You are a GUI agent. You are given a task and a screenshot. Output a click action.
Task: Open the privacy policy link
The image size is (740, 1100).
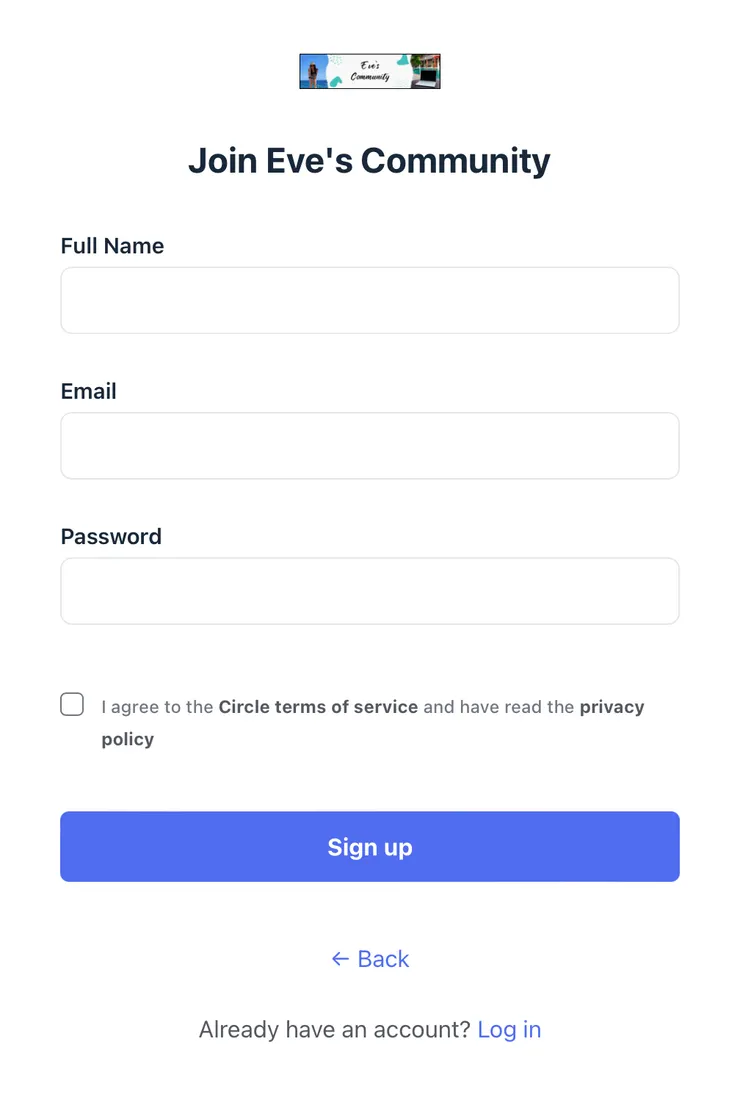tap(611, 707)
